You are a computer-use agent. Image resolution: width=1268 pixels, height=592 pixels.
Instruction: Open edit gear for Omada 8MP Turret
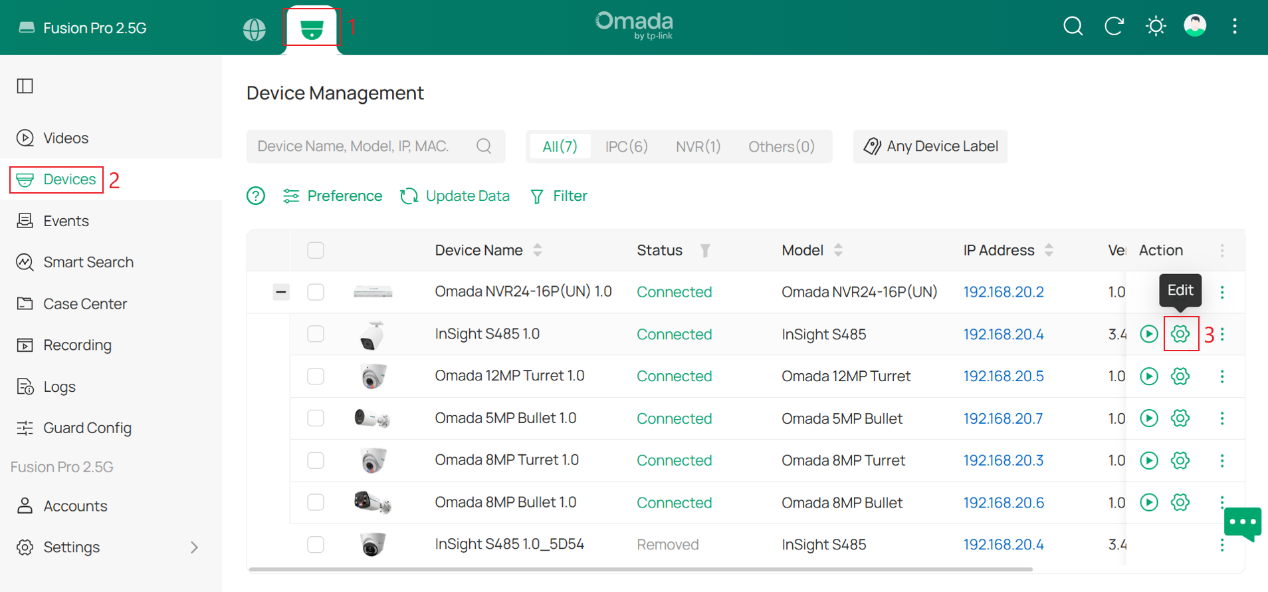[x=1180, y=460]
